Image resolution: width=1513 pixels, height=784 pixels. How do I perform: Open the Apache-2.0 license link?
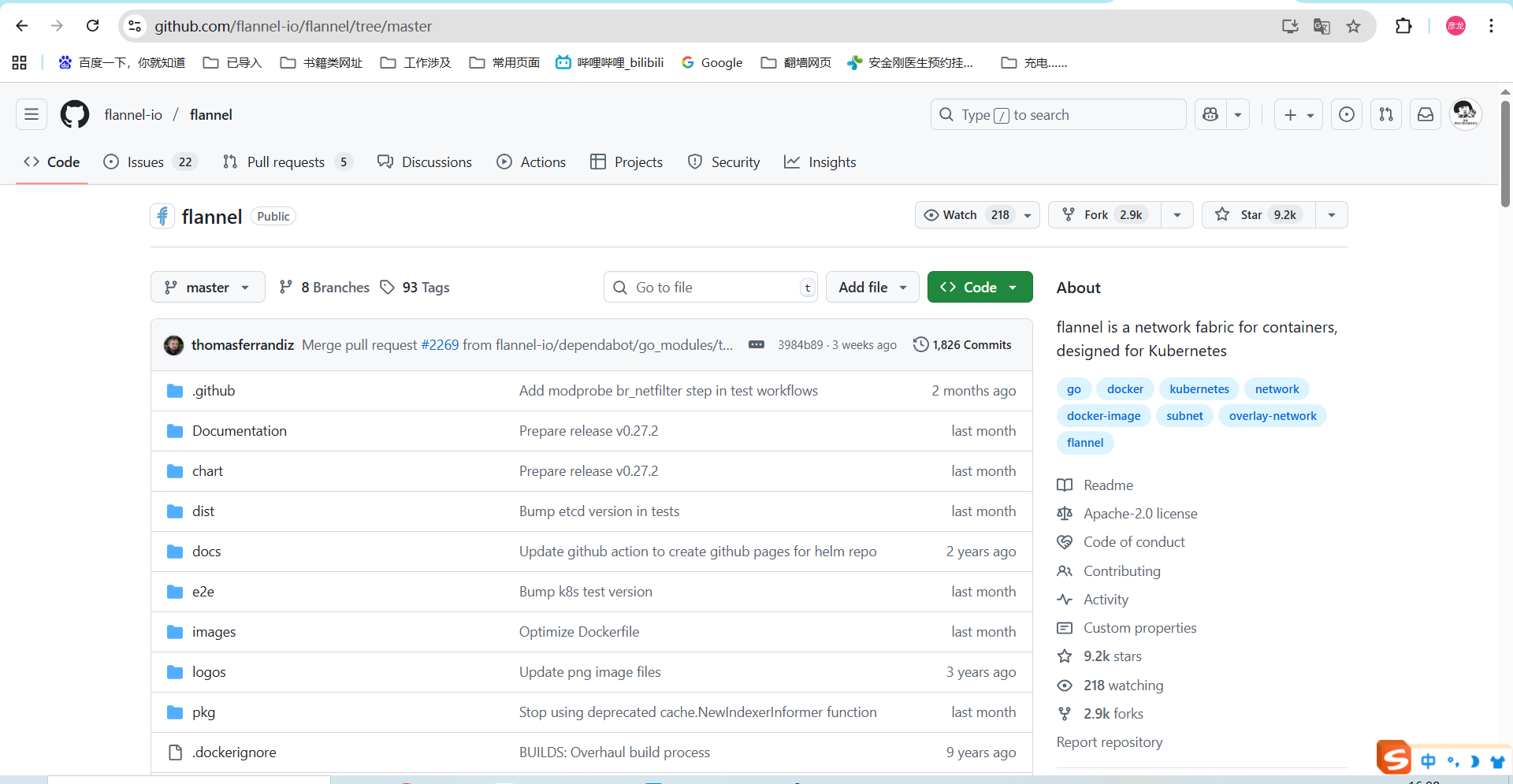1140,514
